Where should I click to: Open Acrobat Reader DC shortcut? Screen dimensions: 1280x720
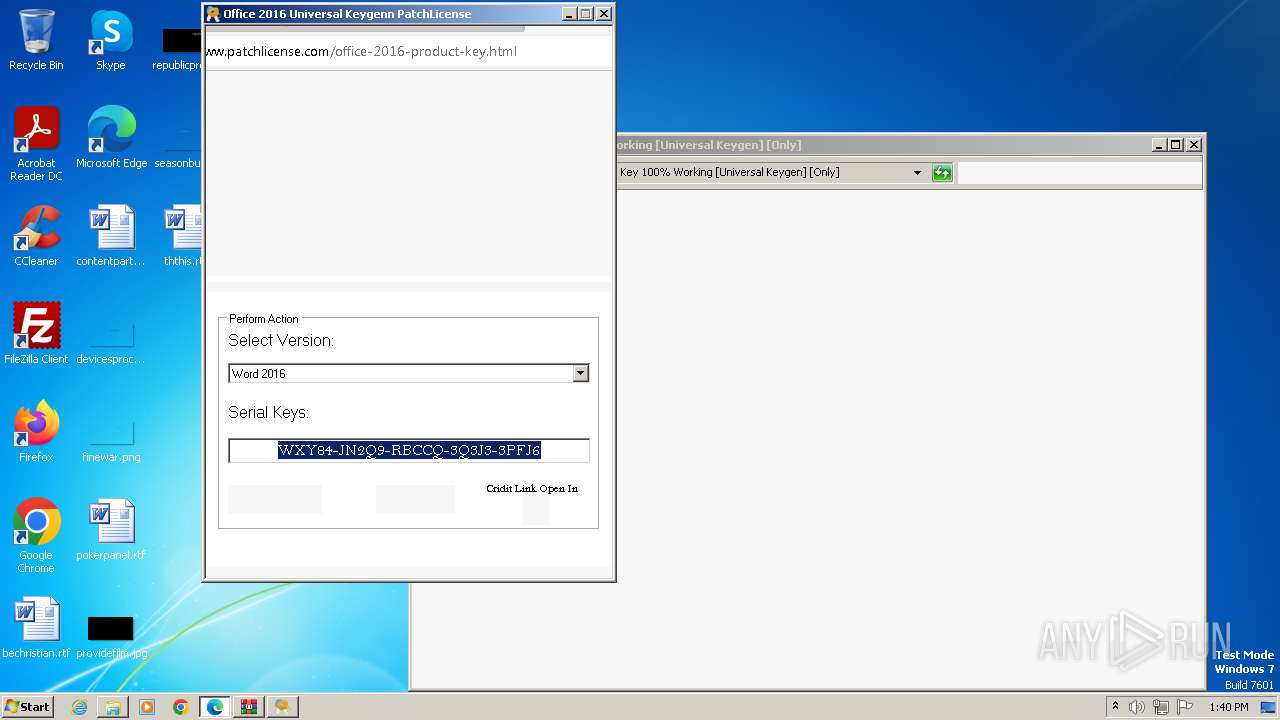(36, 144)
